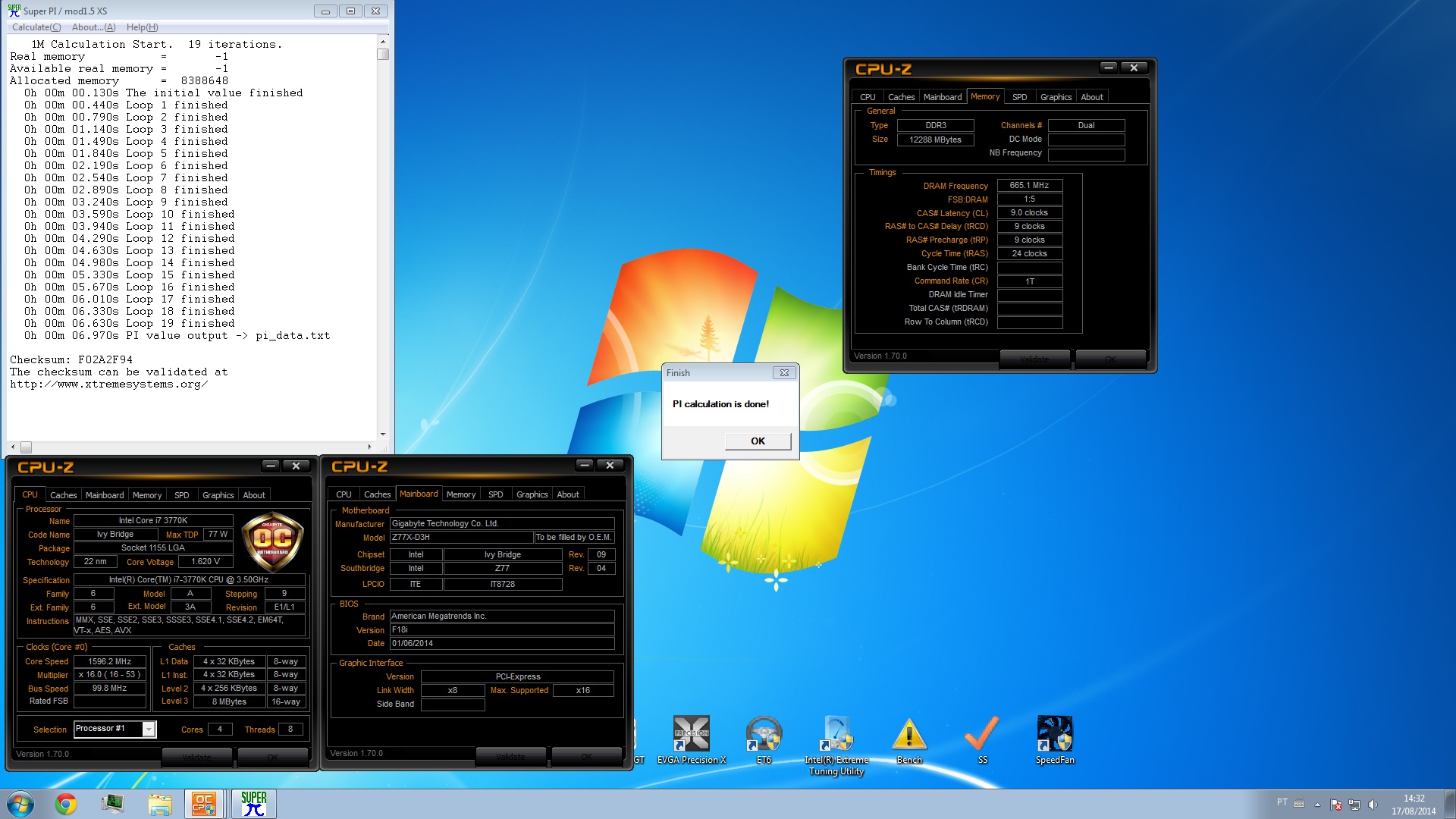Screen dimensions: 1456x819
Task: Select Caches tab in Memory CPU-Z window
Action: [901, 96]
